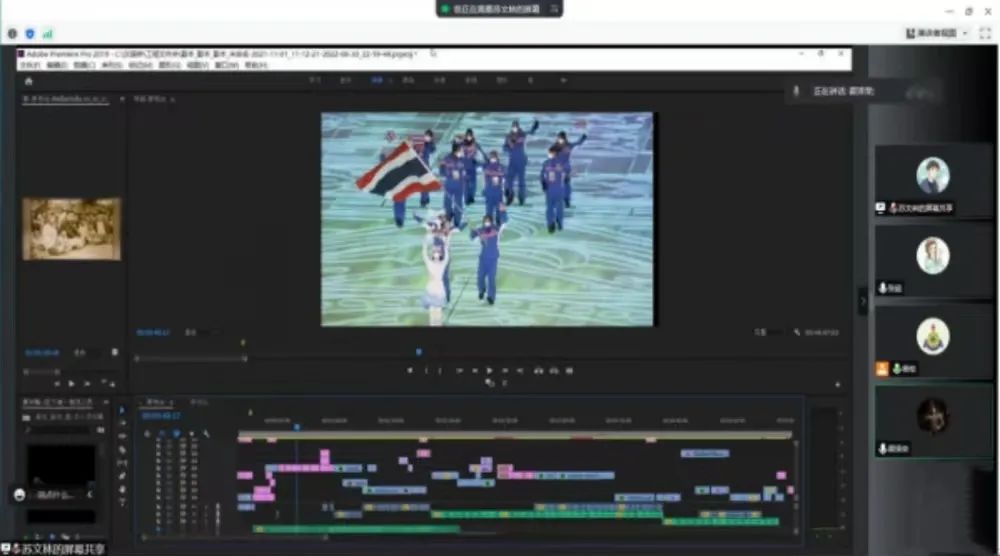Select the Selection arrow tool in timeline toolbar

(x=123, y=410)
